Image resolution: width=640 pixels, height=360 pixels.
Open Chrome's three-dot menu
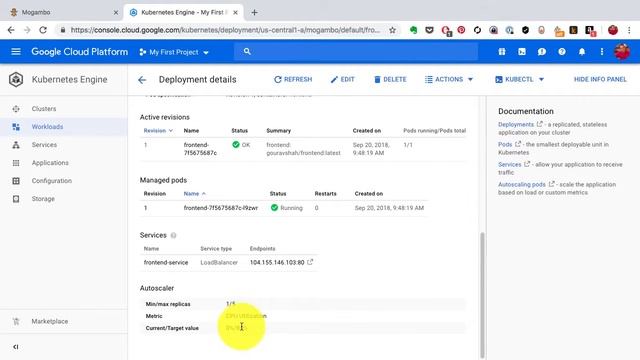click(x=629, y=30)
